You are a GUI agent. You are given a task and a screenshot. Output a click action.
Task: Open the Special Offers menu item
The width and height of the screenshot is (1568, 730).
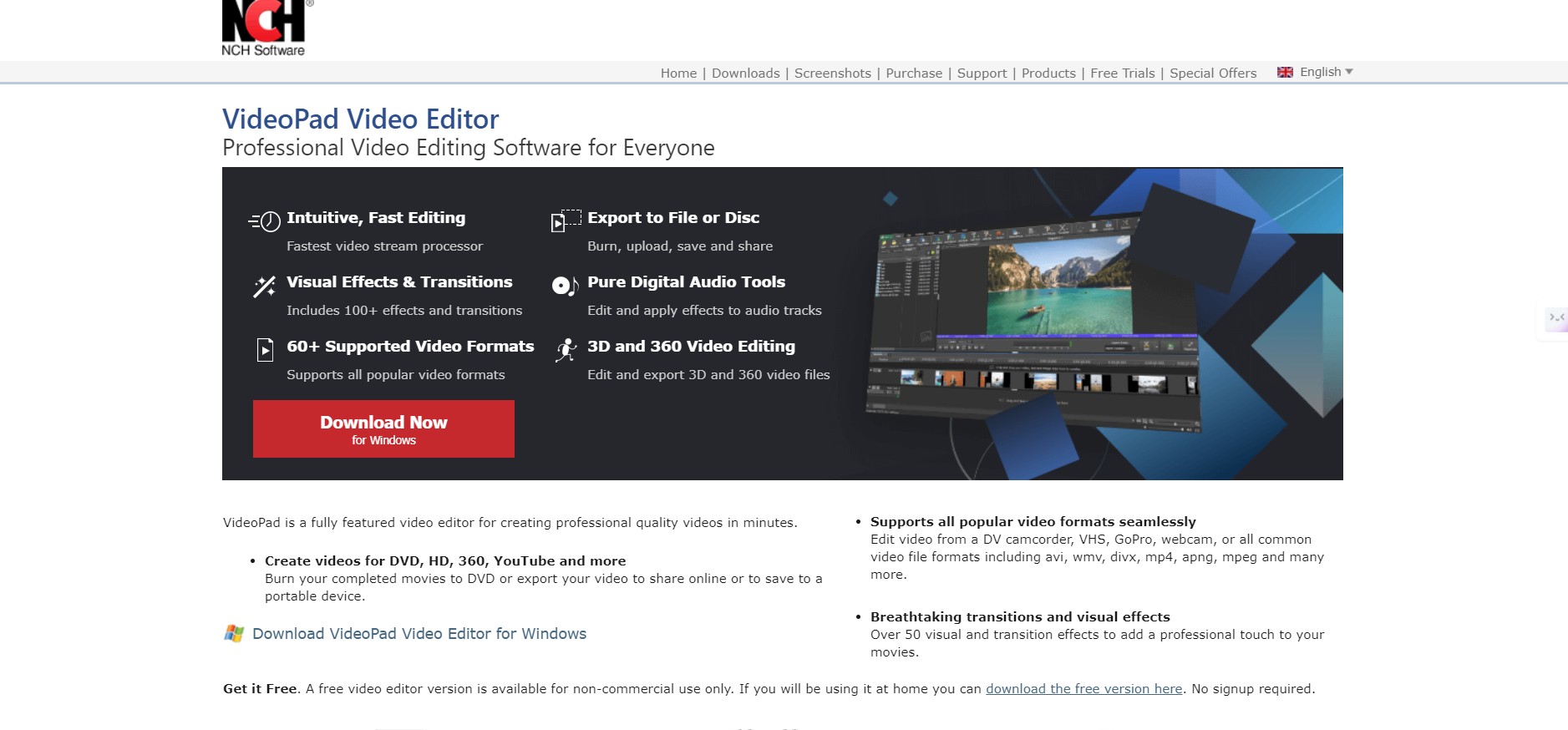click(x=1213, y=74)
